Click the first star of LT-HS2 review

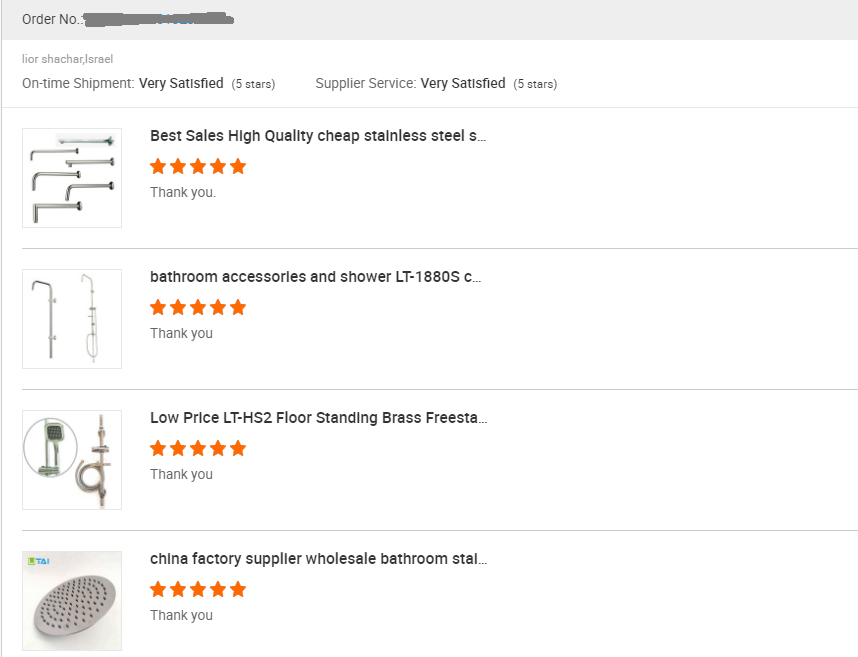pos(158,449)
